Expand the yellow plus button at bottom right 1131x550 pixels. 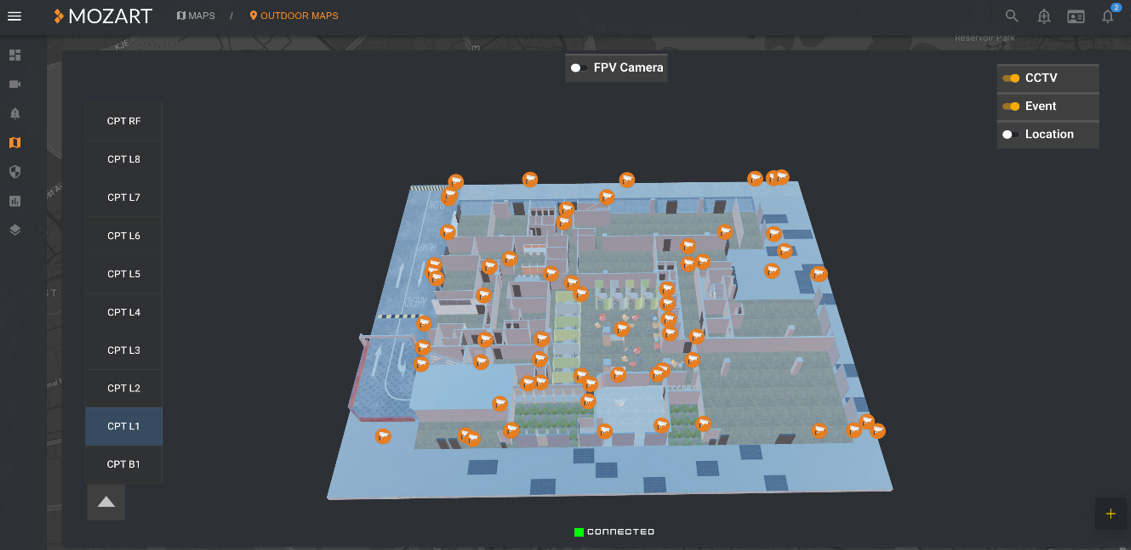pyautogui.click(x=1110, y=514)
